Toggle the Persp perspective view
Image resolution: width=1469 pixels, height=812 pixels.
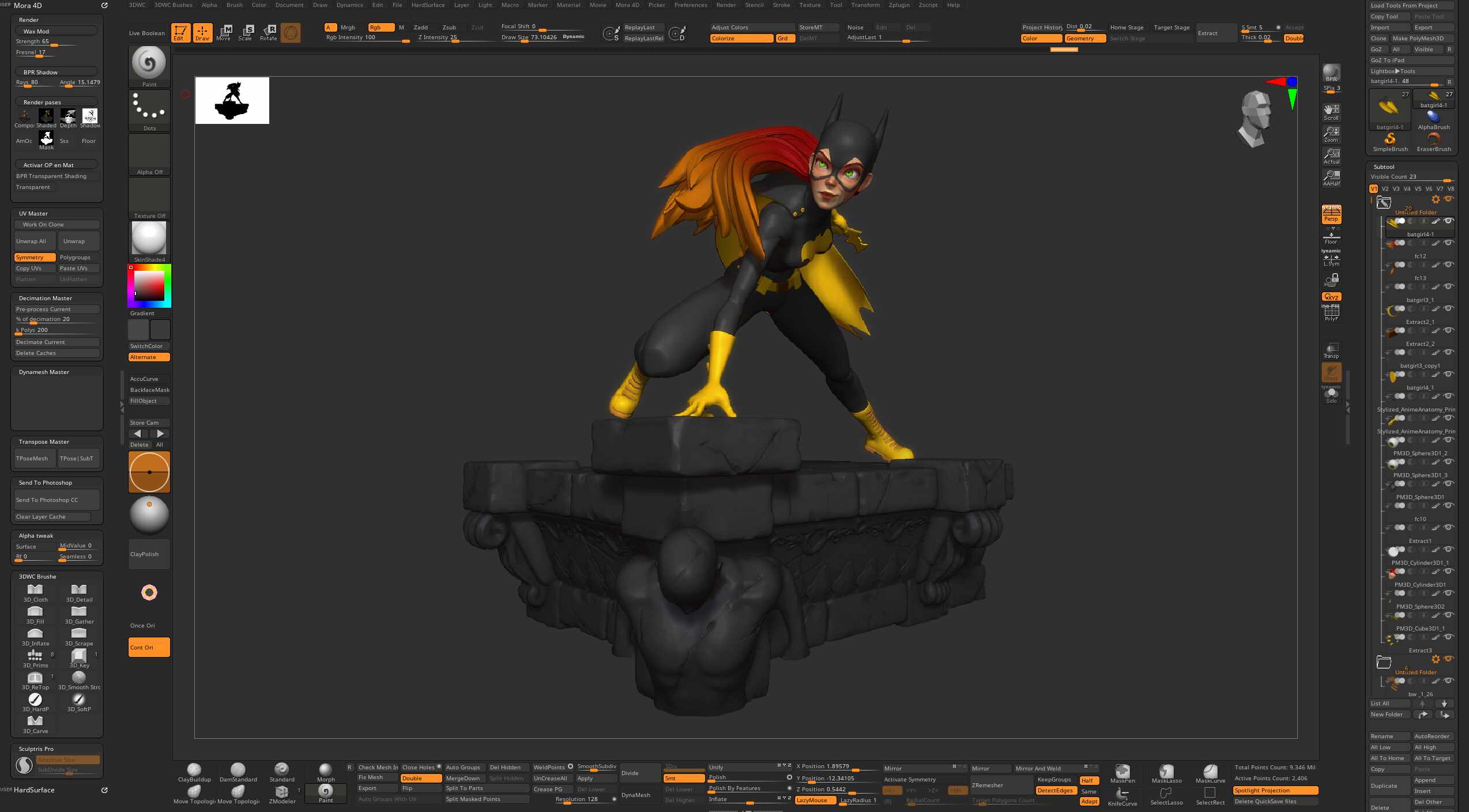1331,215
